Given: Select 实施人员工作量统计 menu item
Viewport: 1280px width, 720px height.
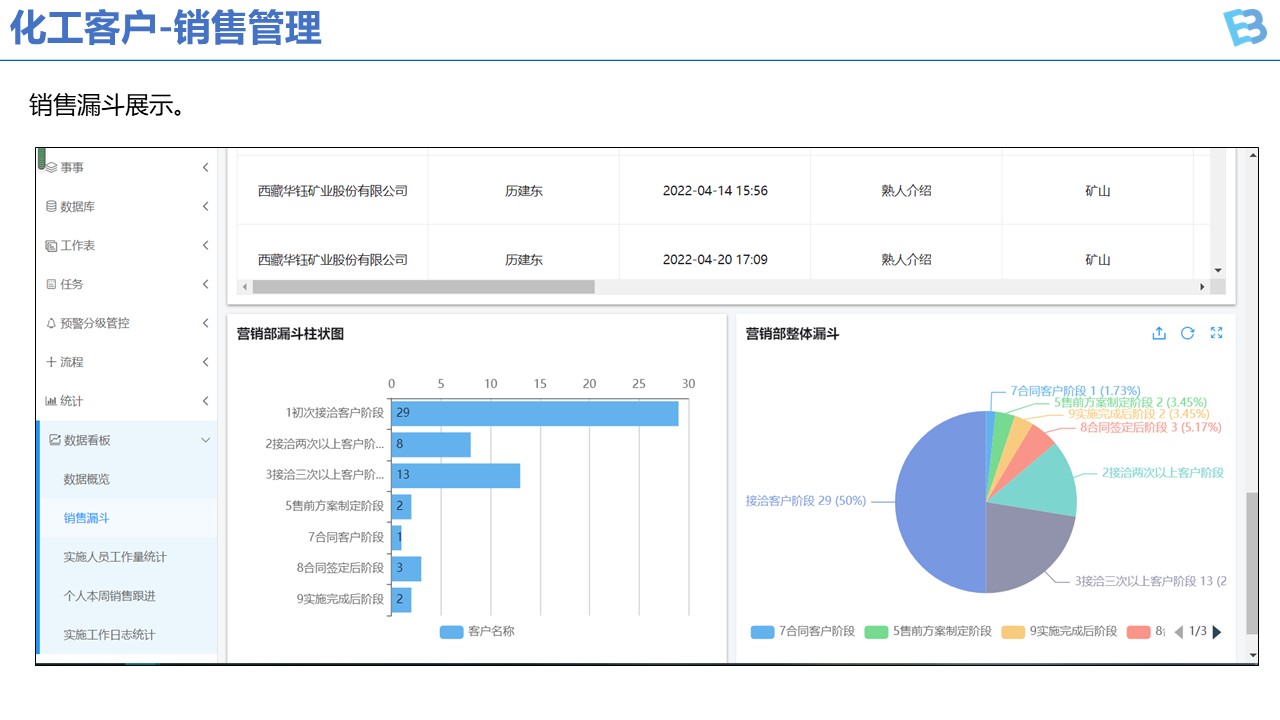Looking at the screenshot, I should point(115,557).
